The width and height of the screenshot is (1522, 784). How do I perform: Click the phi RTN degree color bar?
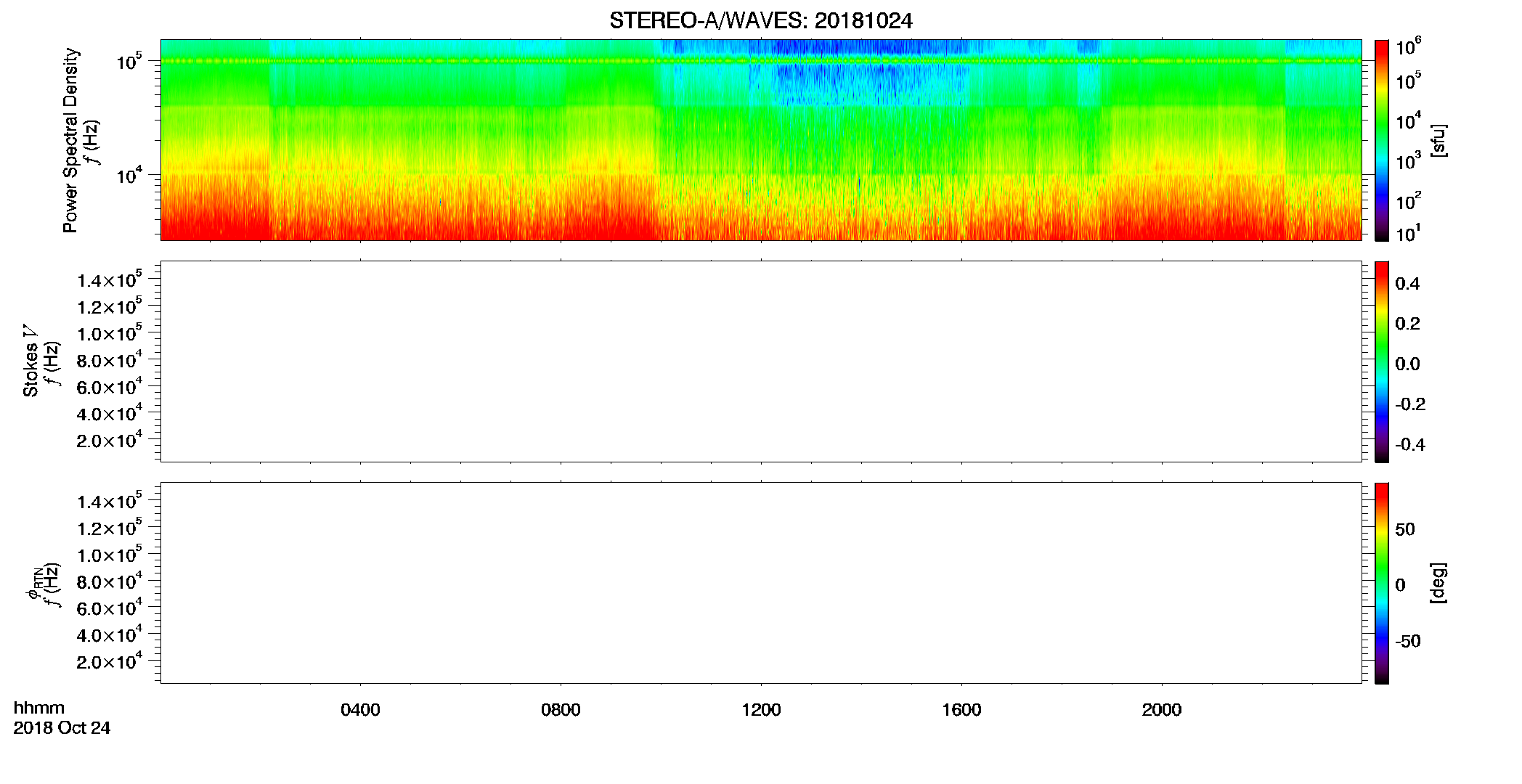pyautogui.click(x=1382, y=583)
